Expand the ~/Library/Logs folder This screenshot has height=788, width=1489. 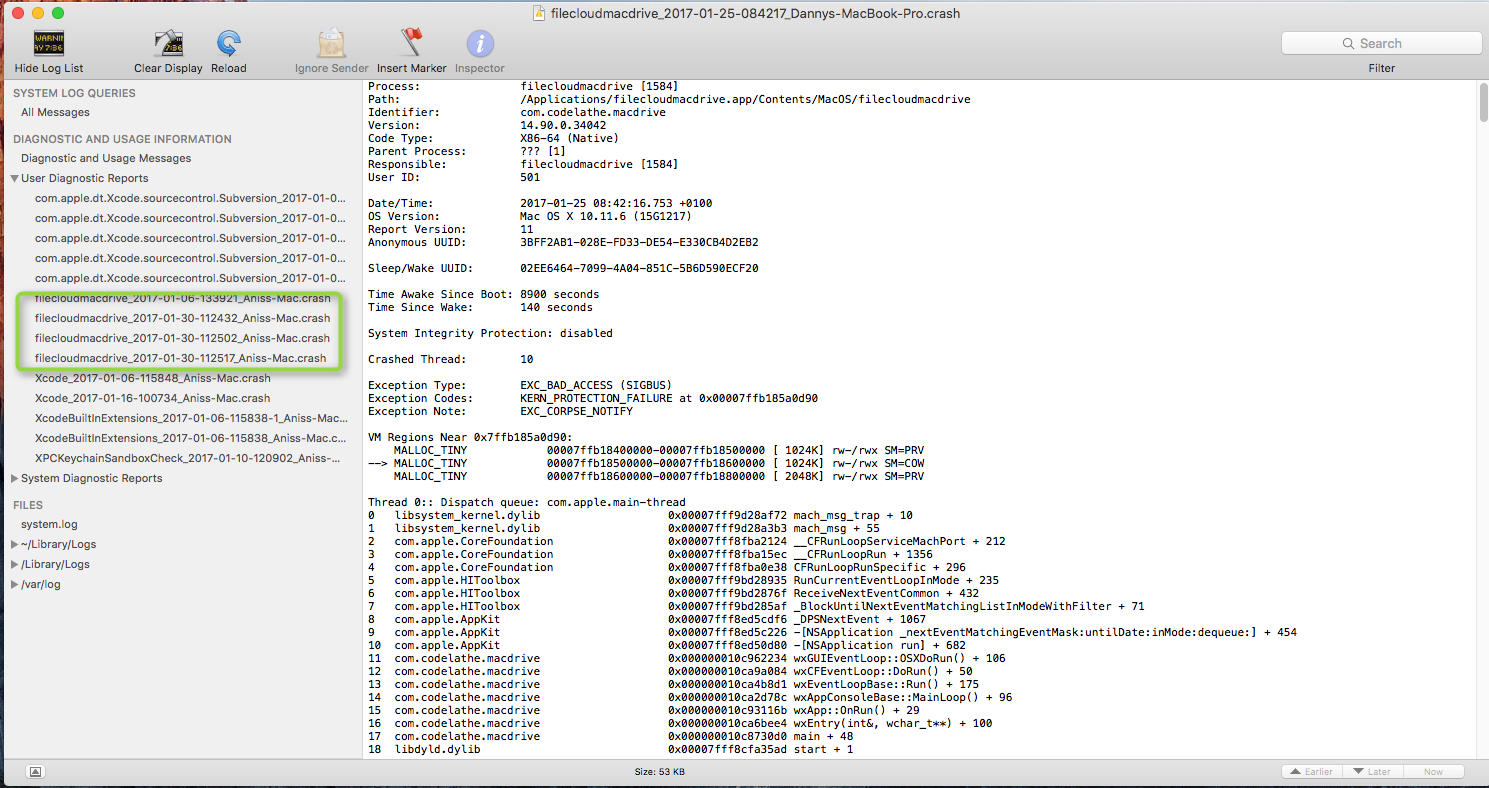pyautogui.click(x=14, y=544)
